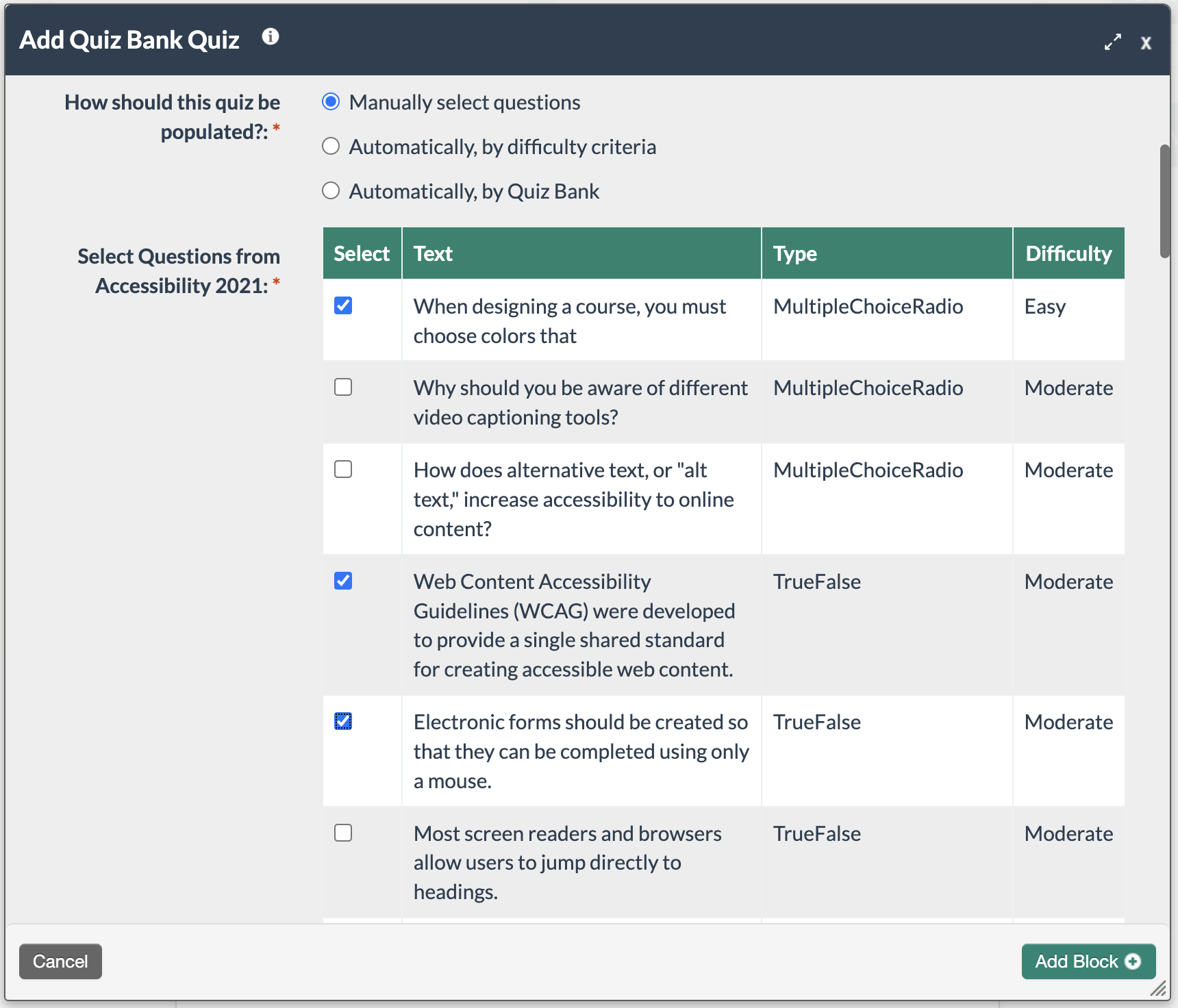Click the Difficulty column header
This screenshot has width=1178, height=1008.
pyautogui.click(x=1068, y=253)
